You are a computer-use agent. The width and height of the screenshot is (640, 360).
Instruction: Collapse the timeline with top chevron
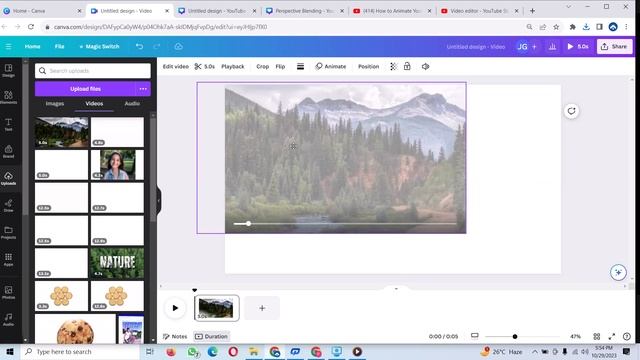(396, 288)
